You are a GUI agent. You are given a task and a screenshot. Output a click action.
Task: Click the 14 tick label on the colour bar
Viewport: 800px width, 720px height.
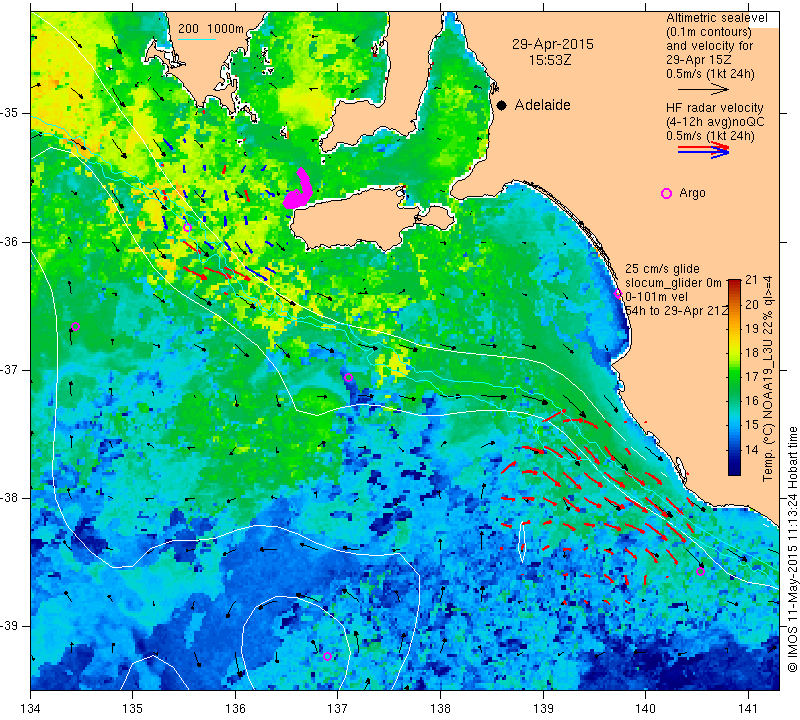751,450
